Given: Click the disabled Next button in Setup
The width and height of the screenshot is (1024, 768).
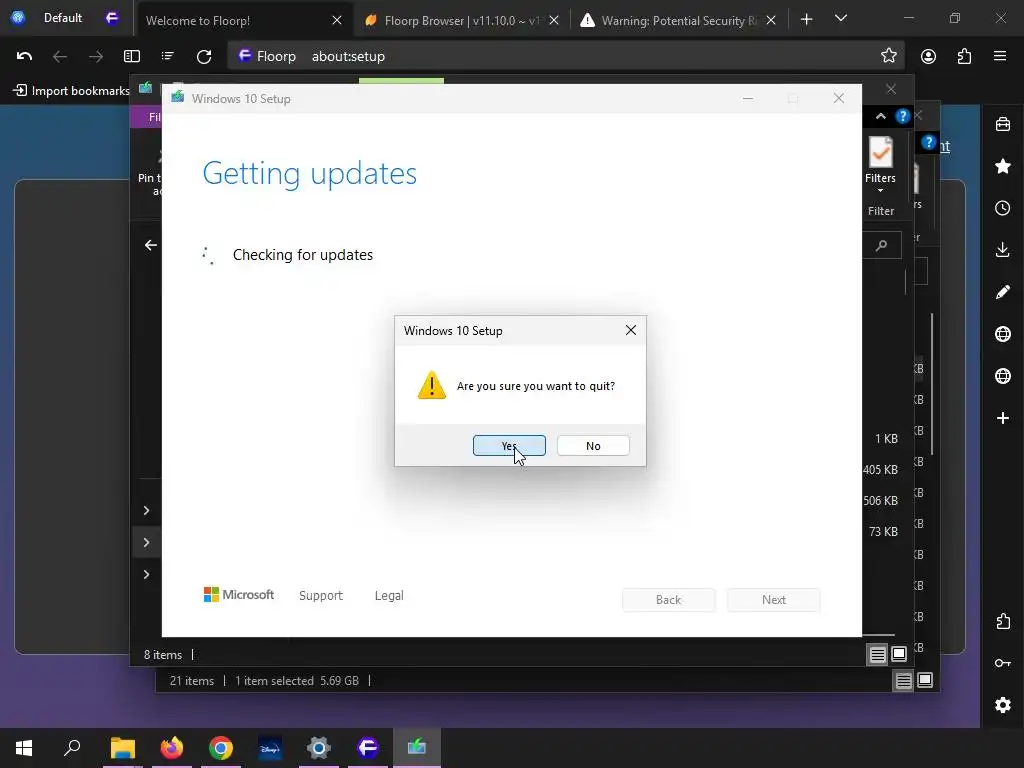Looking at the screenshot, I should pyautogui.click(x=774, y=600).
